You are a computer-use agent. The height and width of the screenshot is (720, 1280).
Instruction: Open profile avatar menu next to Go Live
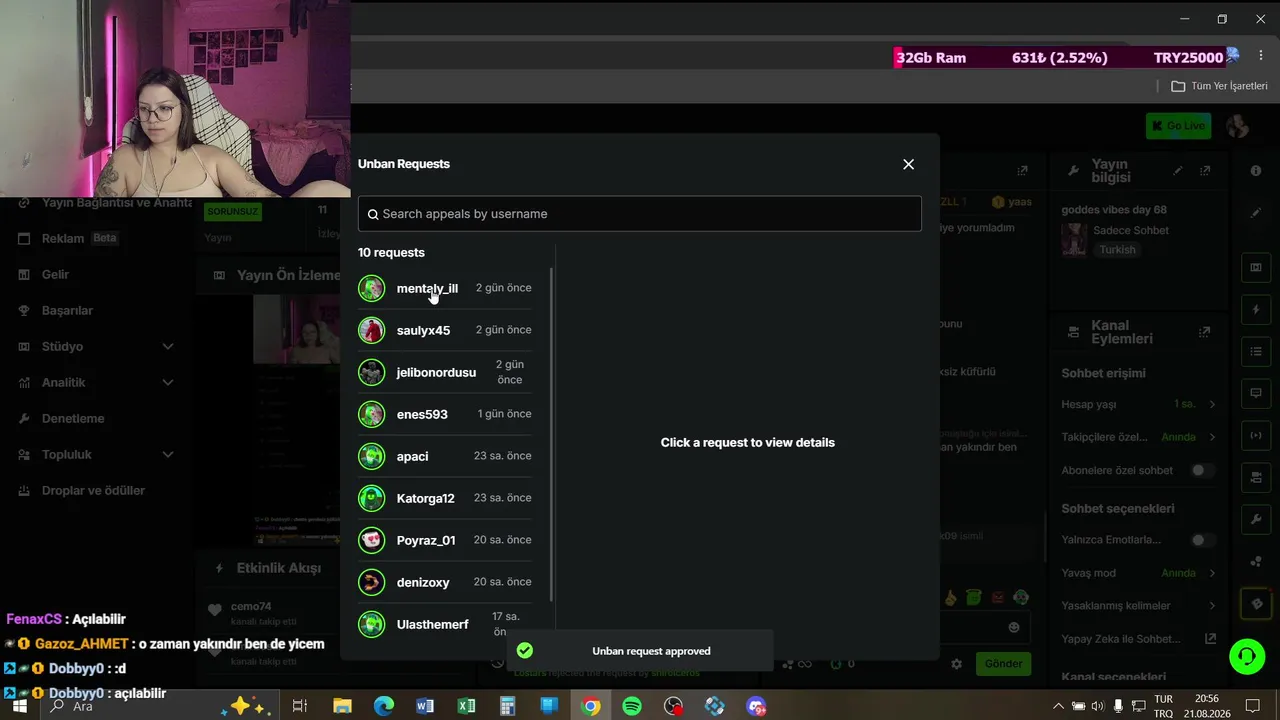click(x=1238, y=126)
